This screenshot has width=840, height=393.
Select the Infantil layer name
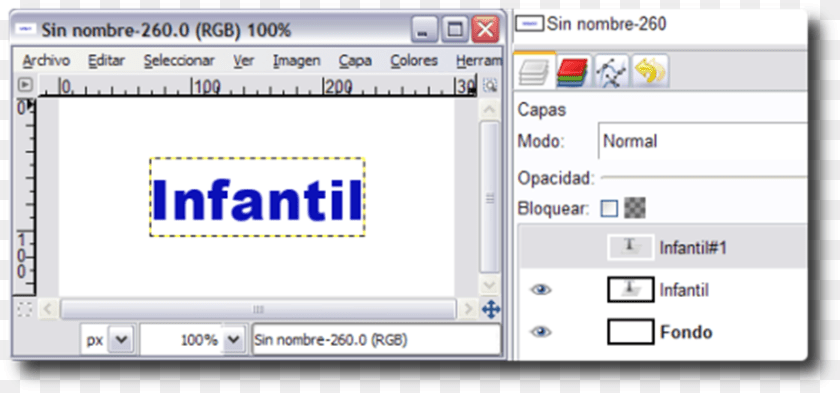click(x=684, y=291)
